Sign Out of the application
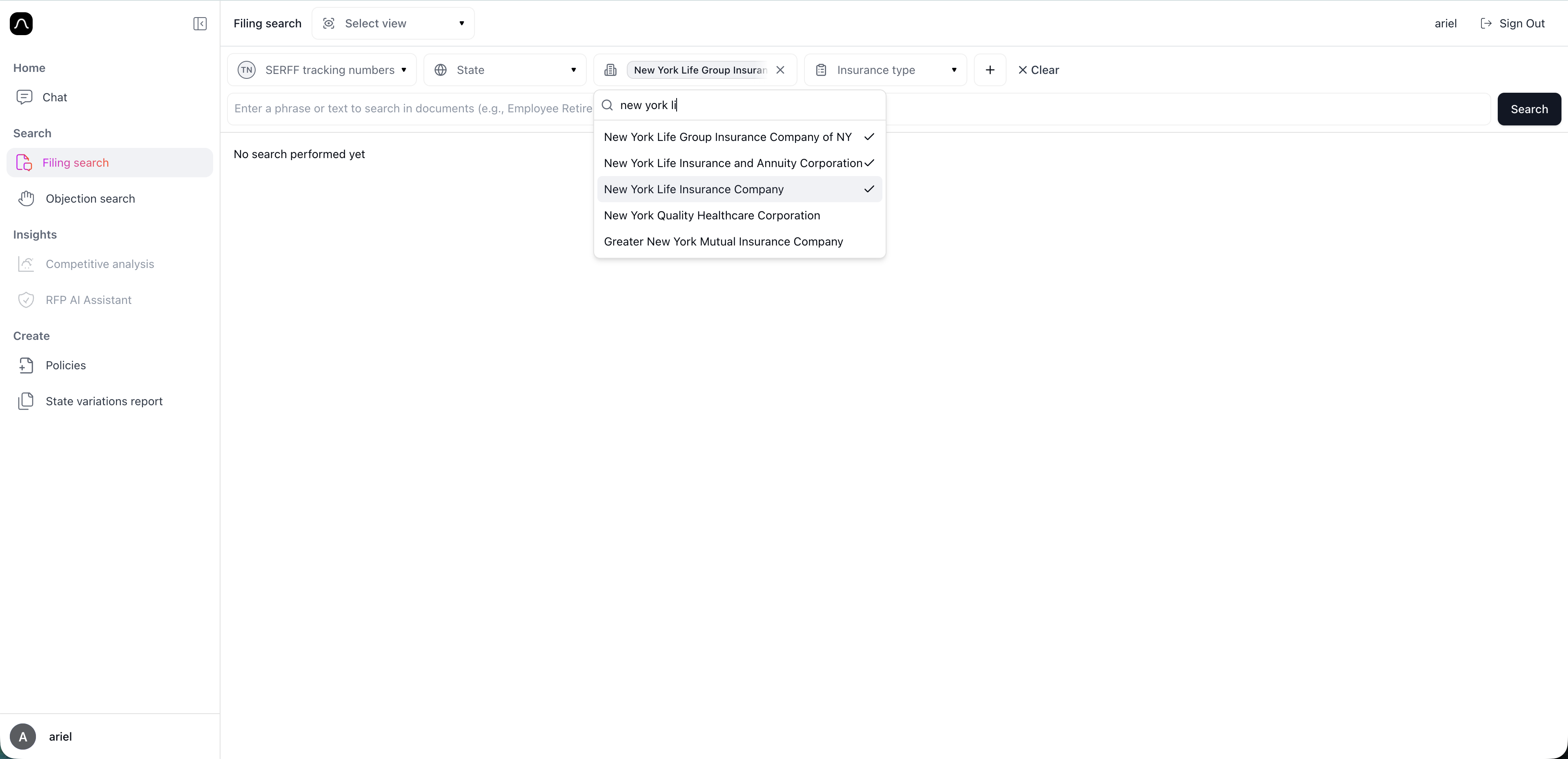 [x=1514, y=23]
